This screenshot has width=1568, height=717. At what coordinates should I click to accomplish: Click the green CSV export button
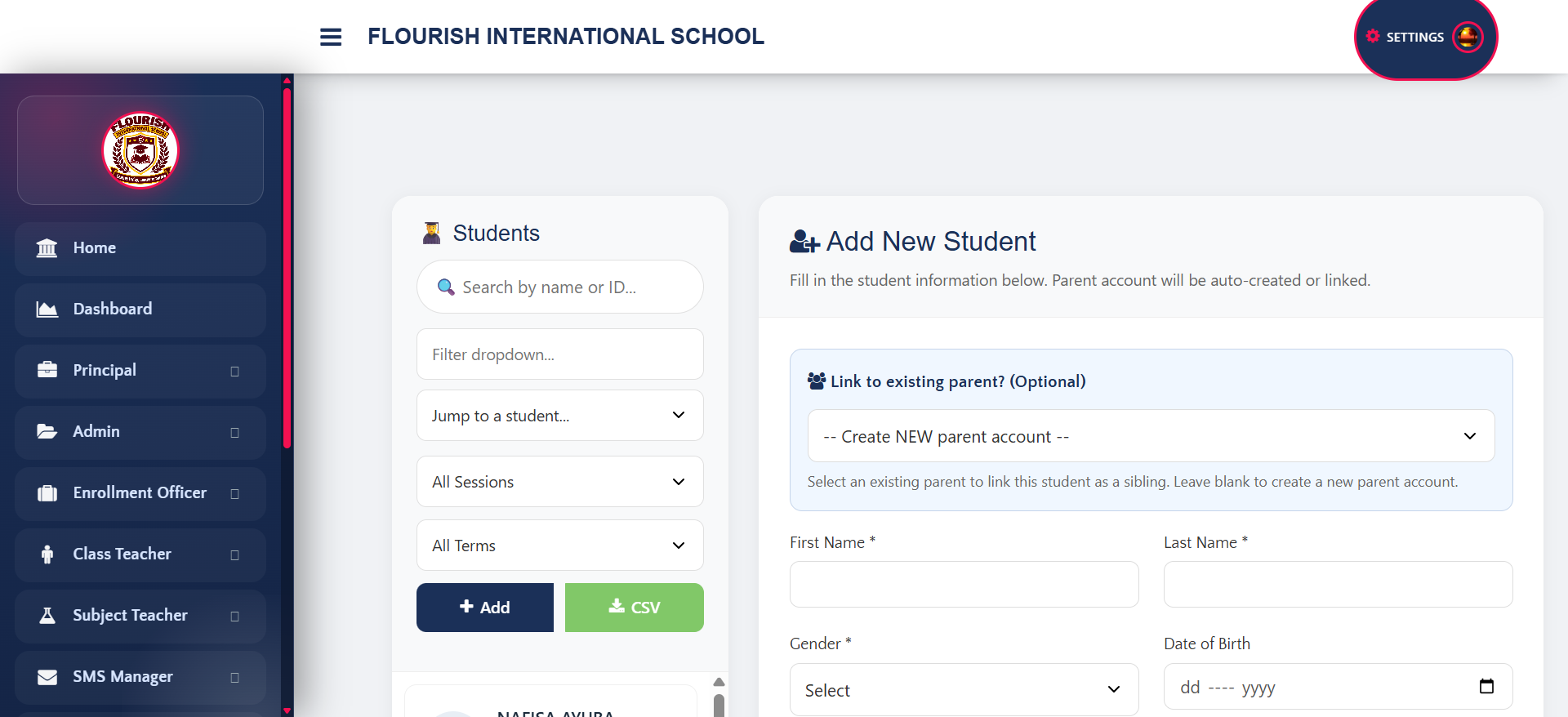click(x=635, y=608)
